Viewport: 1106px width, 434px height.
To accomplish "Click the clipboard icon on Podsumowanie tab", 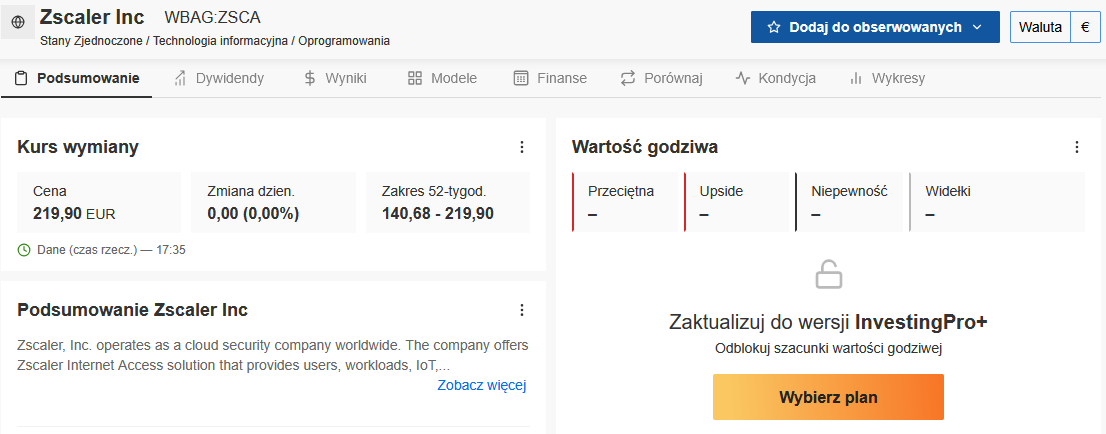I will pos(21,78).
